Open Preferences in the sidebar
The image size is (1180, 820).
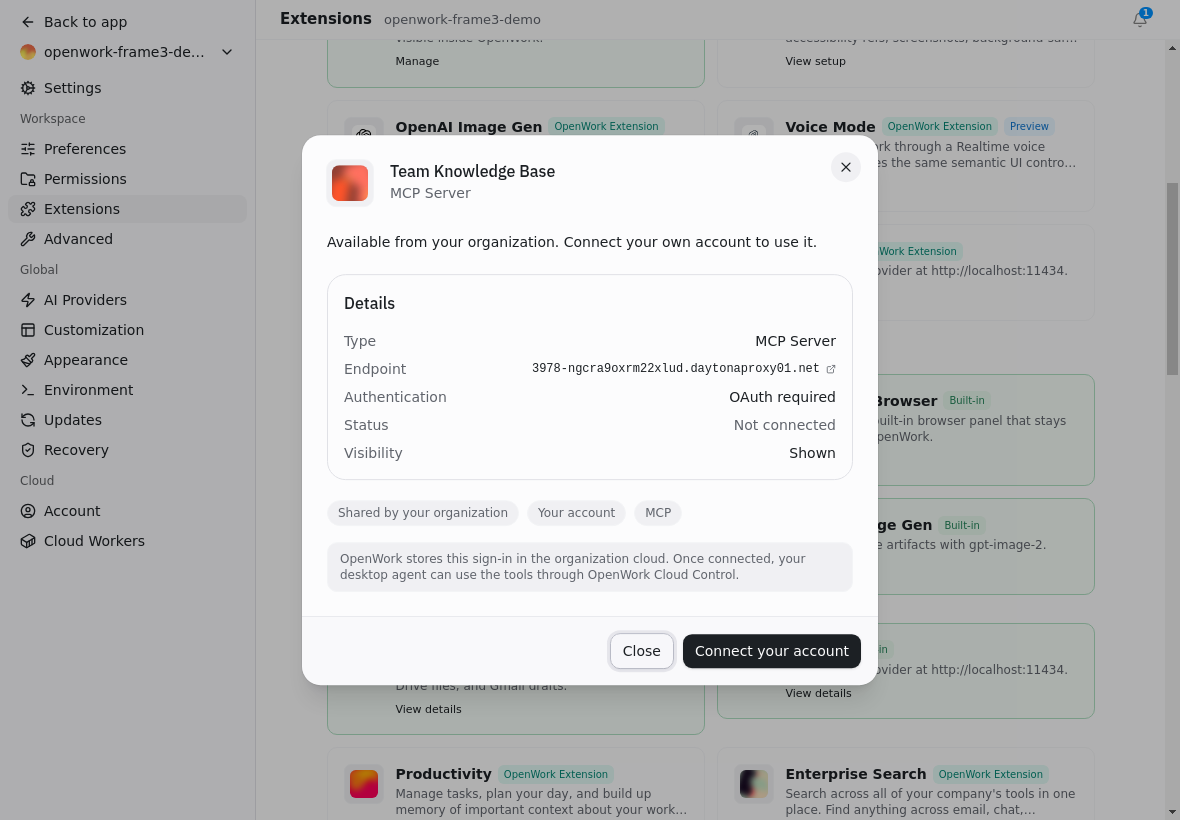click(x=127, y=149)
